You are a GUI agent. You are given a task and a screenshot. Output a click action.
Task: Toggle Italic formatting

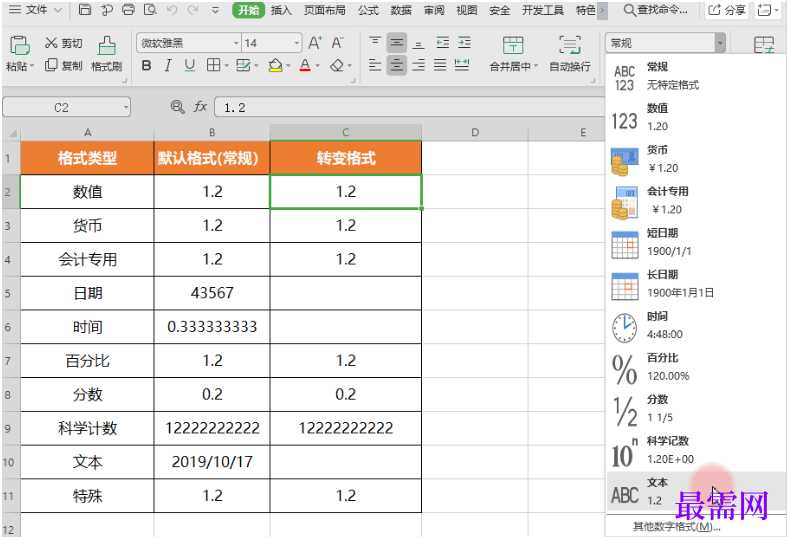pos(167,66)
